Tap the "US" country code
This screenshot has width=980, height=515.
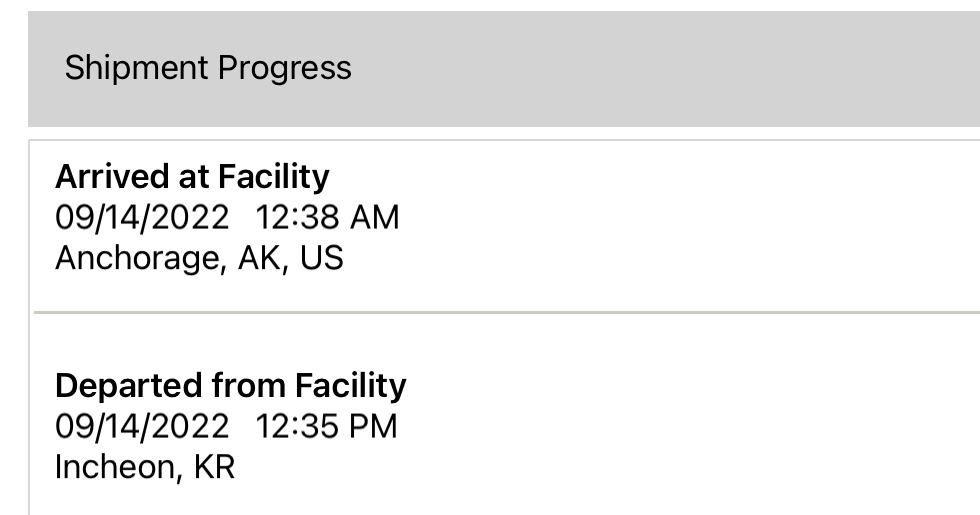click(321, 258)
